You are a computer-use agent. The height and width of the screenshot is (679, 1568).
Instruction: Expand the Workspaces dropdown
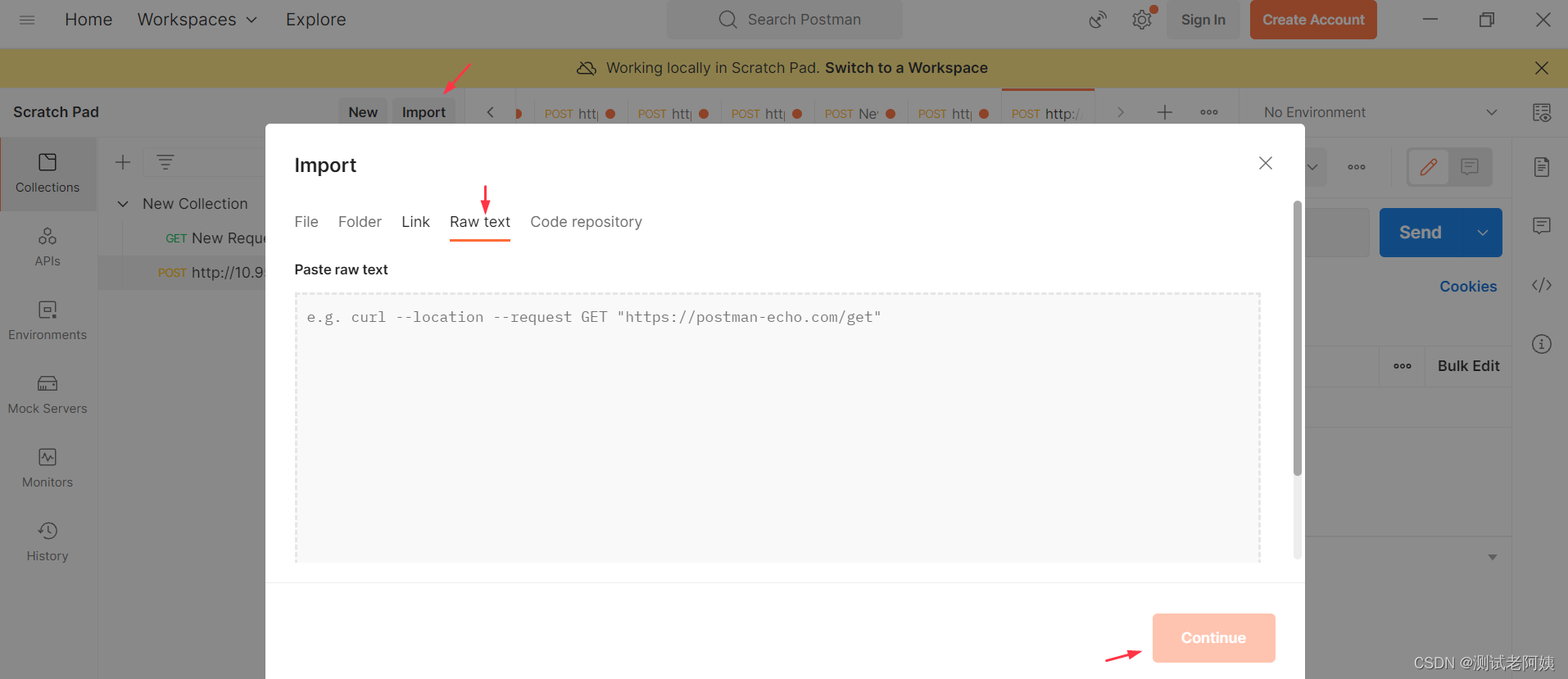[197, 20]
